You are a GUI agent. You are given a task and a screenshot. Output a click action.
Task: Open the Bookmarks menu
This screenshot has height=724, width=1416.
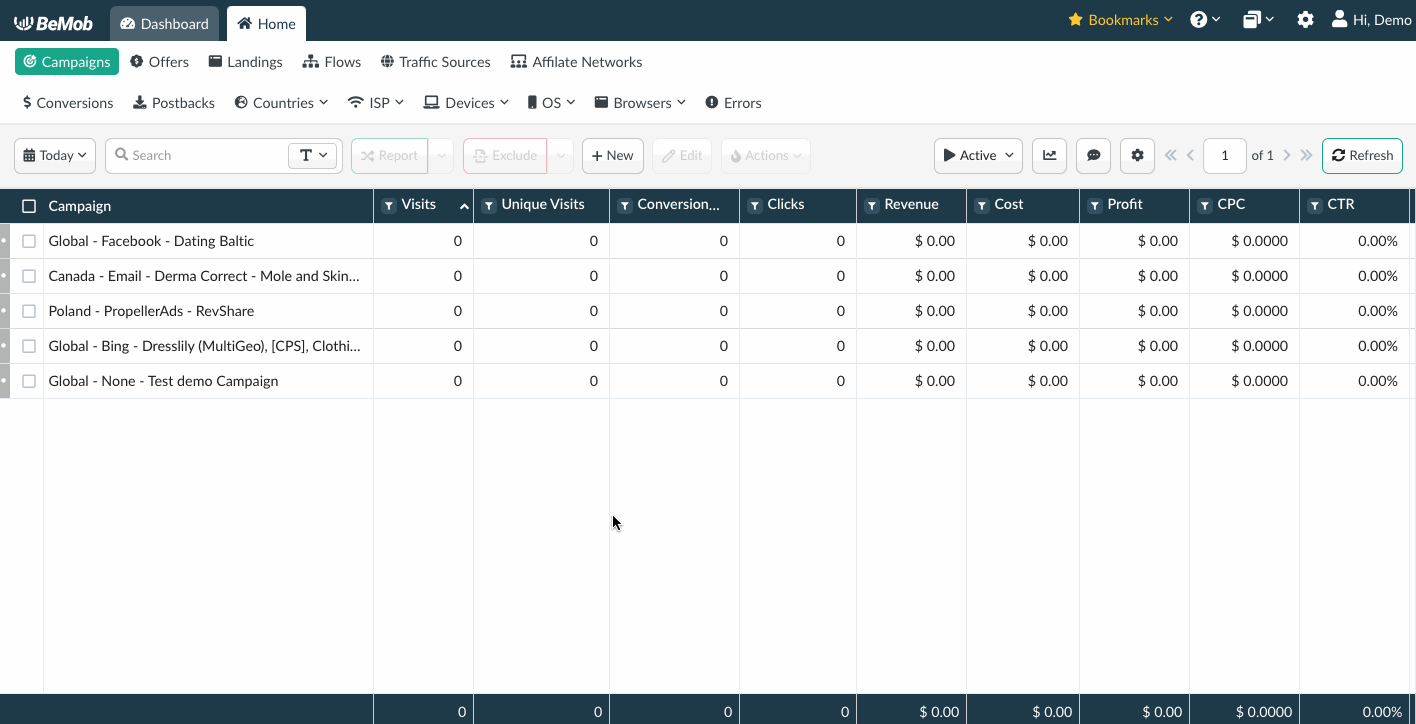[x=1120, y=20]
